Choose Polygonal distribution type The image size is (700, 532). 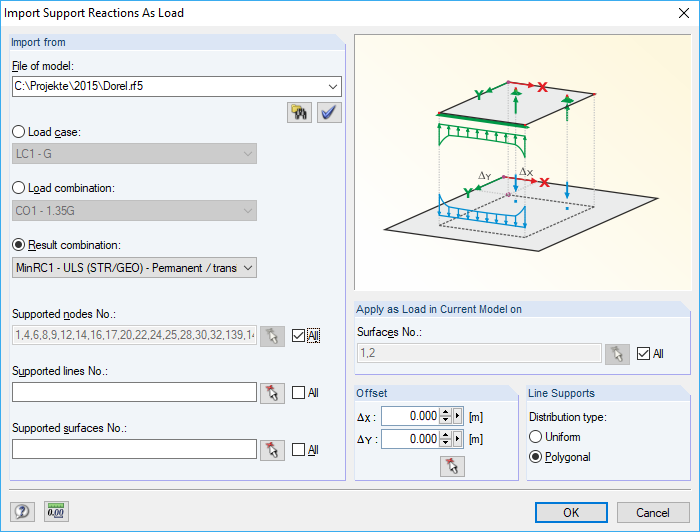click(535, 457)
